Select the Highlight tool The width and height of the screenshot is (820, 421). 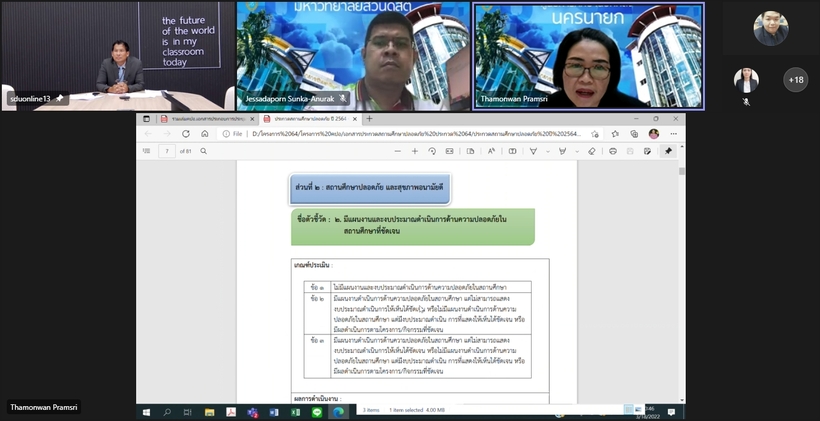[563, 151]
